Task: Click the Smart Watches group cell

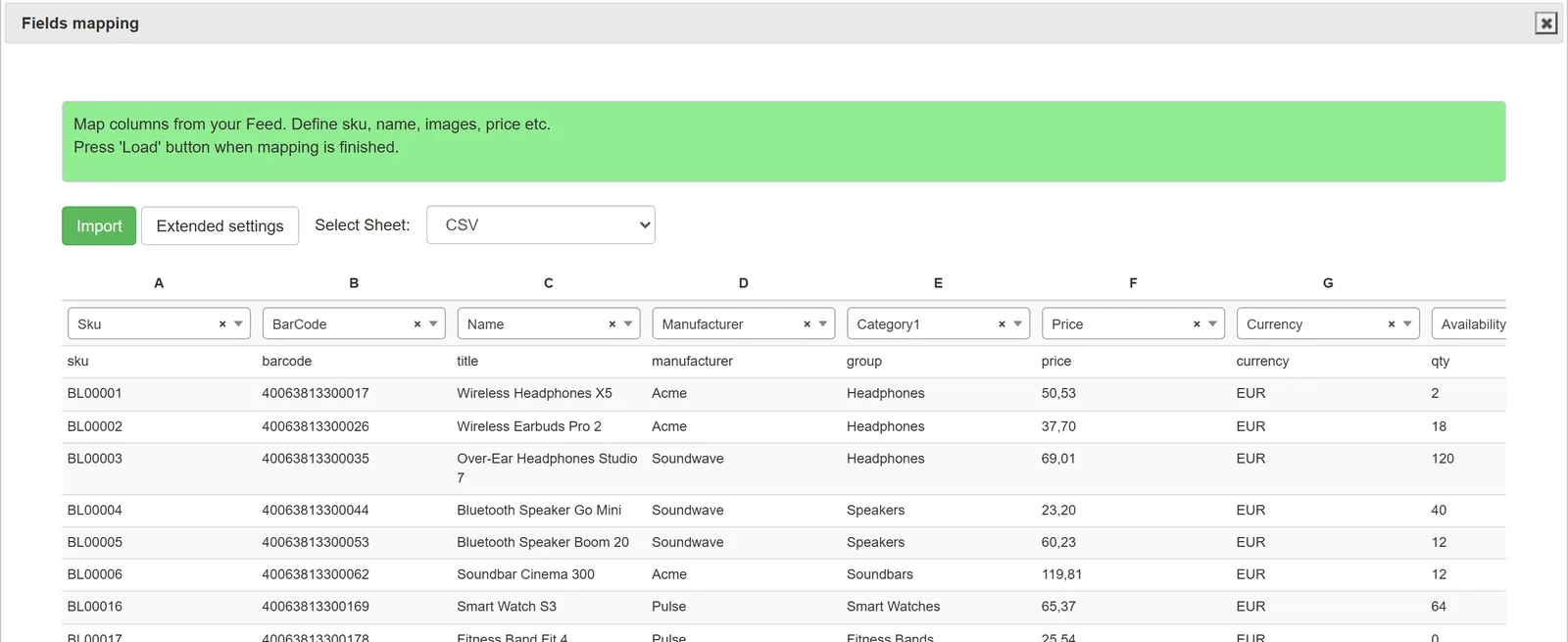Action: click(x=894, y=607)
